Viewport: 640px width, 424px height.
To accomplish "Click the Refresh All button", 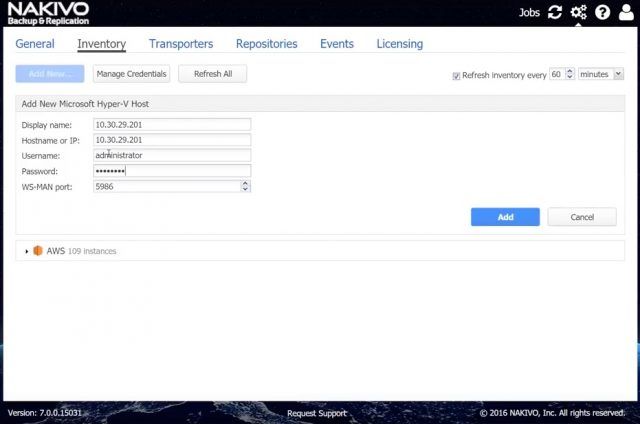I will [213, 74].
